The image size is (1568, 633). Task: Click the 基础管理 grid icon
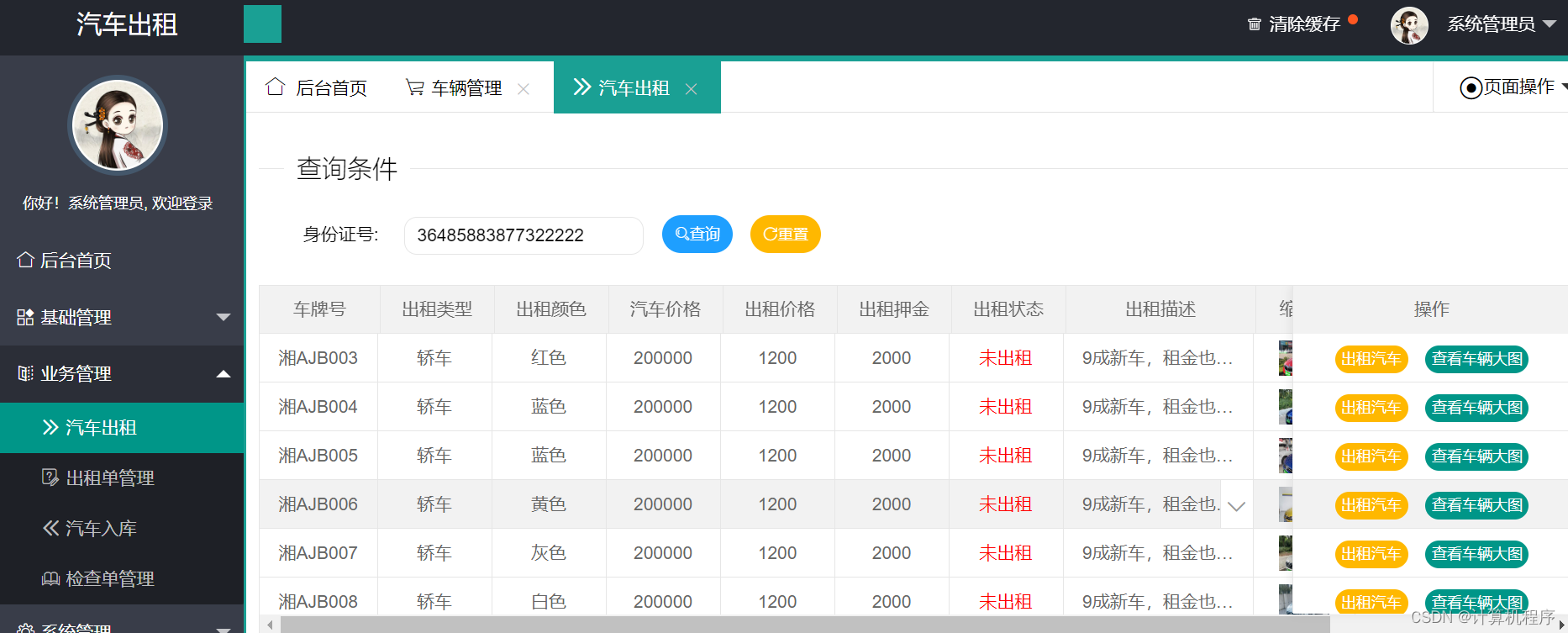pyautogui.click(x=25, y=317)
